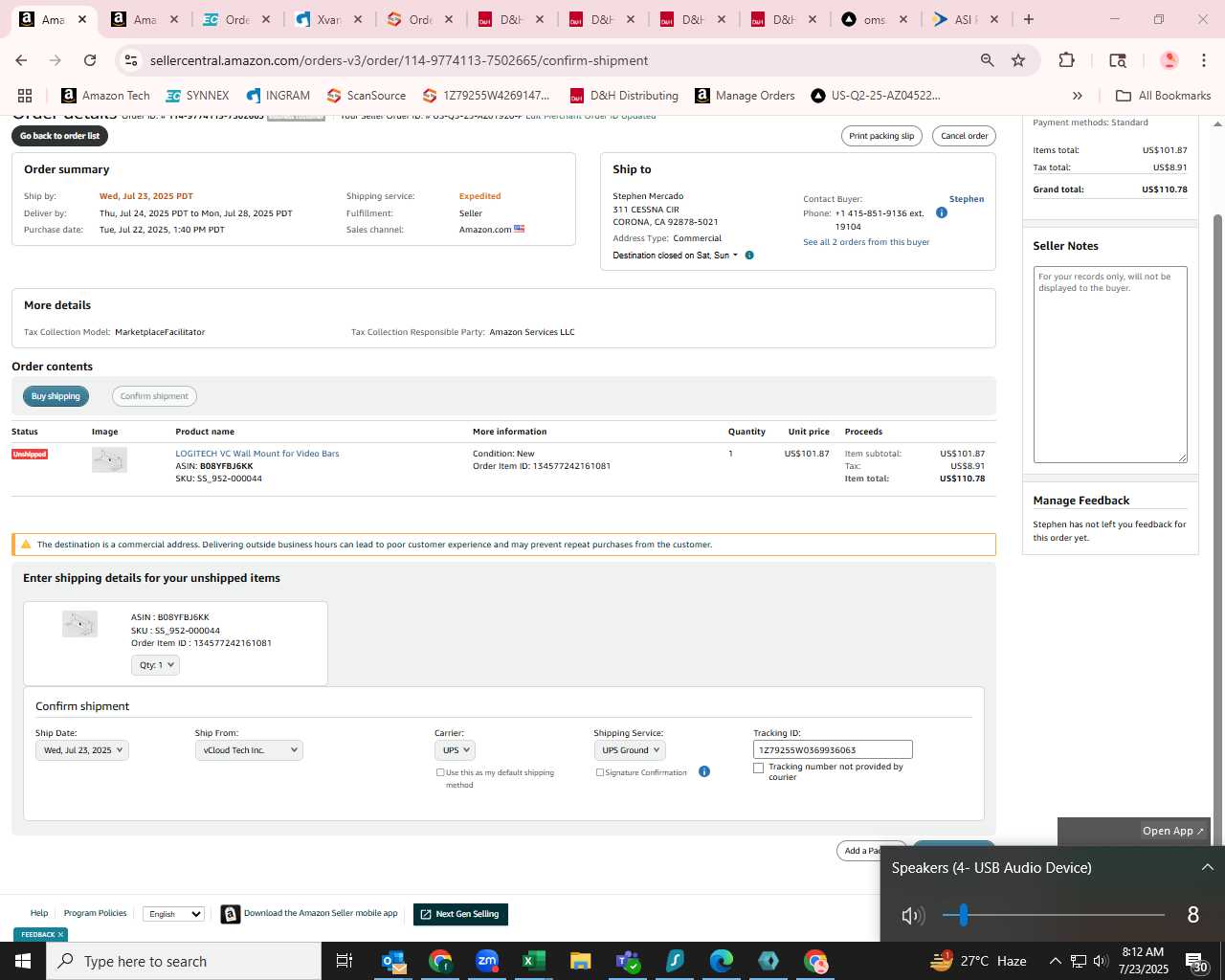Click the Print packing slip button
This screenshot has height=980, width=1225.
click(x=881, y=136)
